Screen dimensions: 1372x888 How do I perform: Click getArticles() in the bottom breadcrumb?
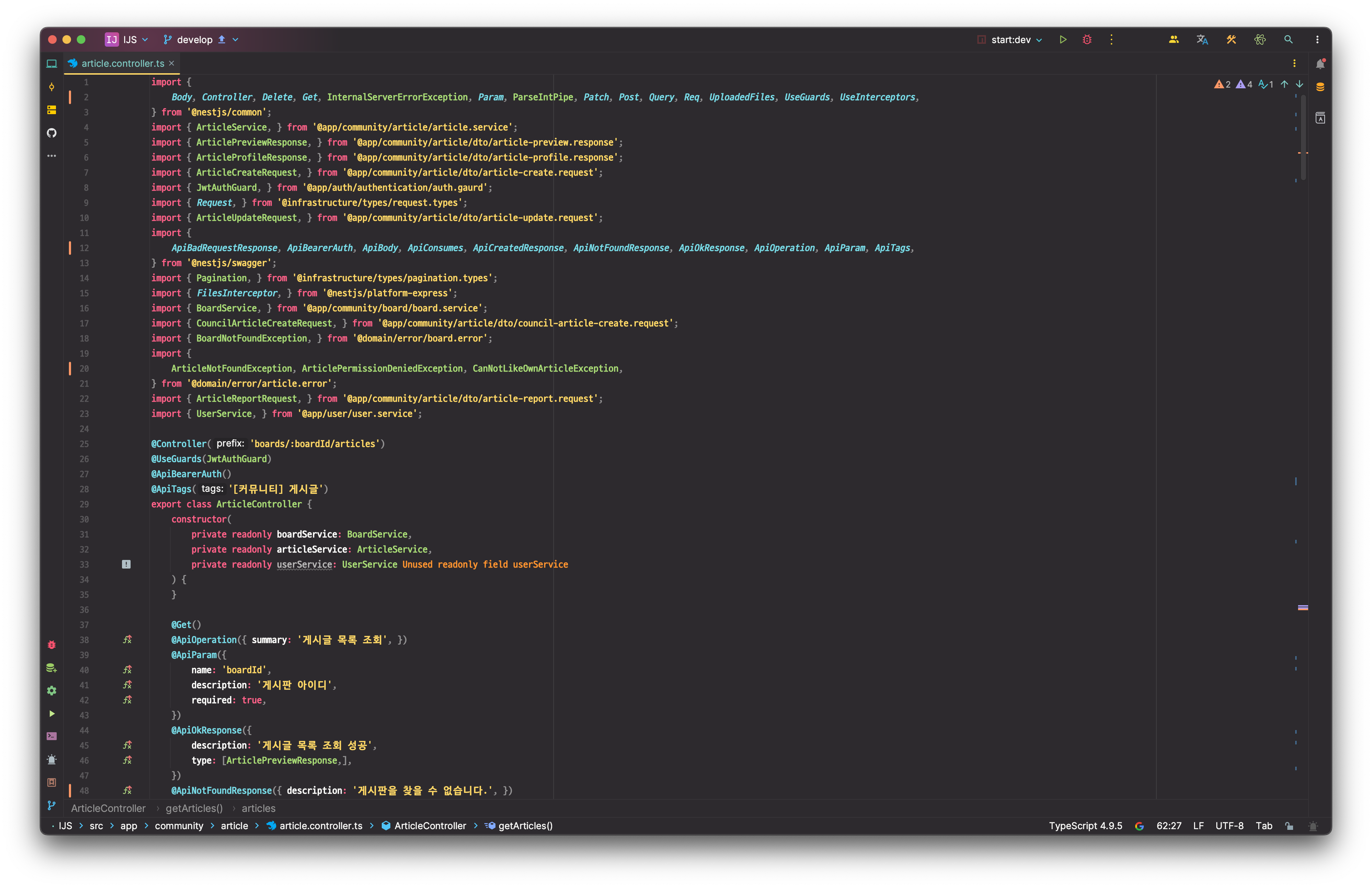coord(525,826)
